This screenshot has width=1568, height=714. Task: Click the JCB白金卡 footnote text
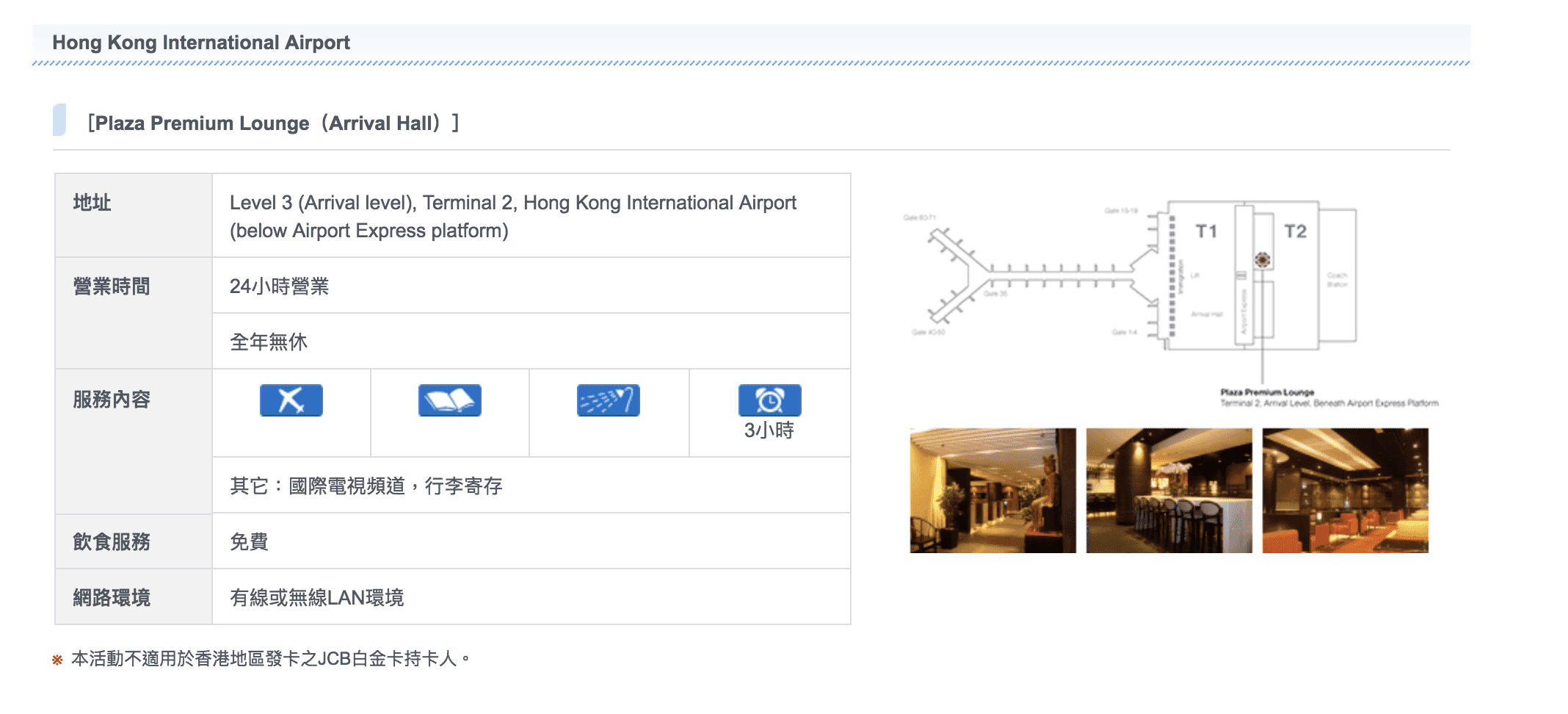point(270,658)
